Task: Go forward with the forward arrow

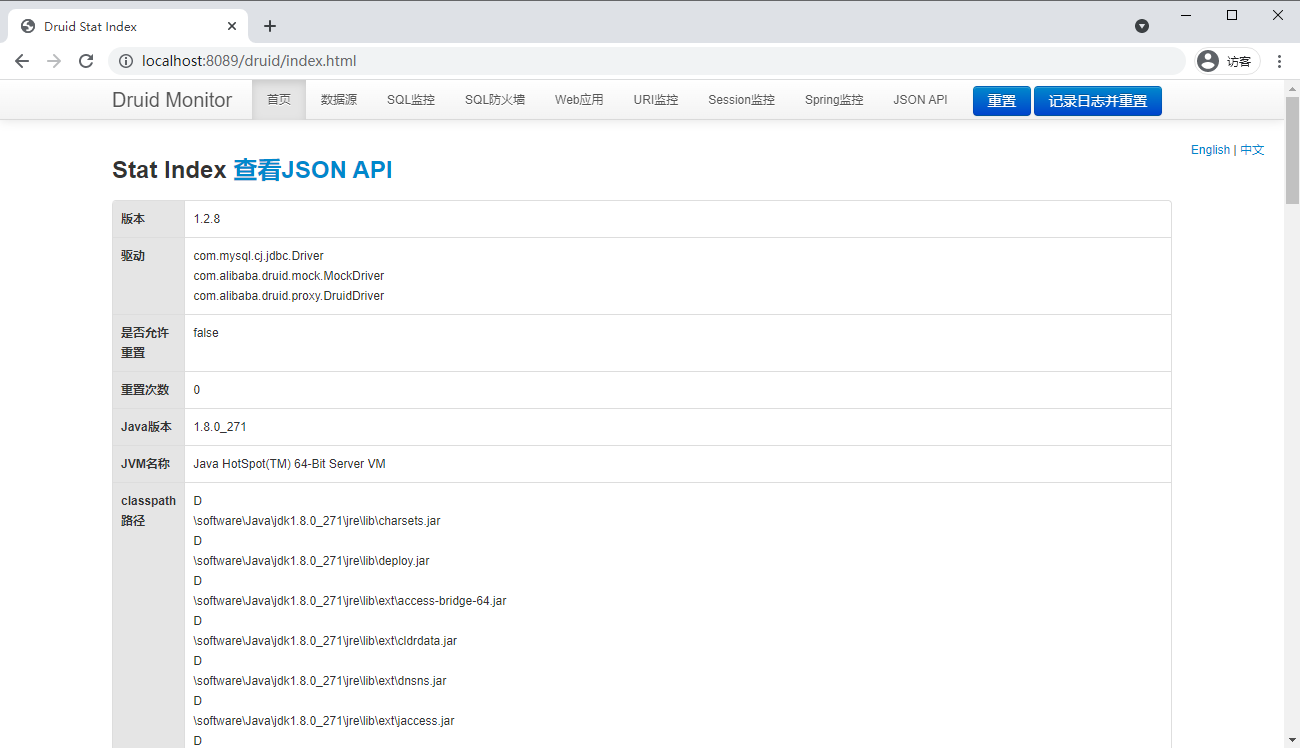Action: [x=54, y=61]
